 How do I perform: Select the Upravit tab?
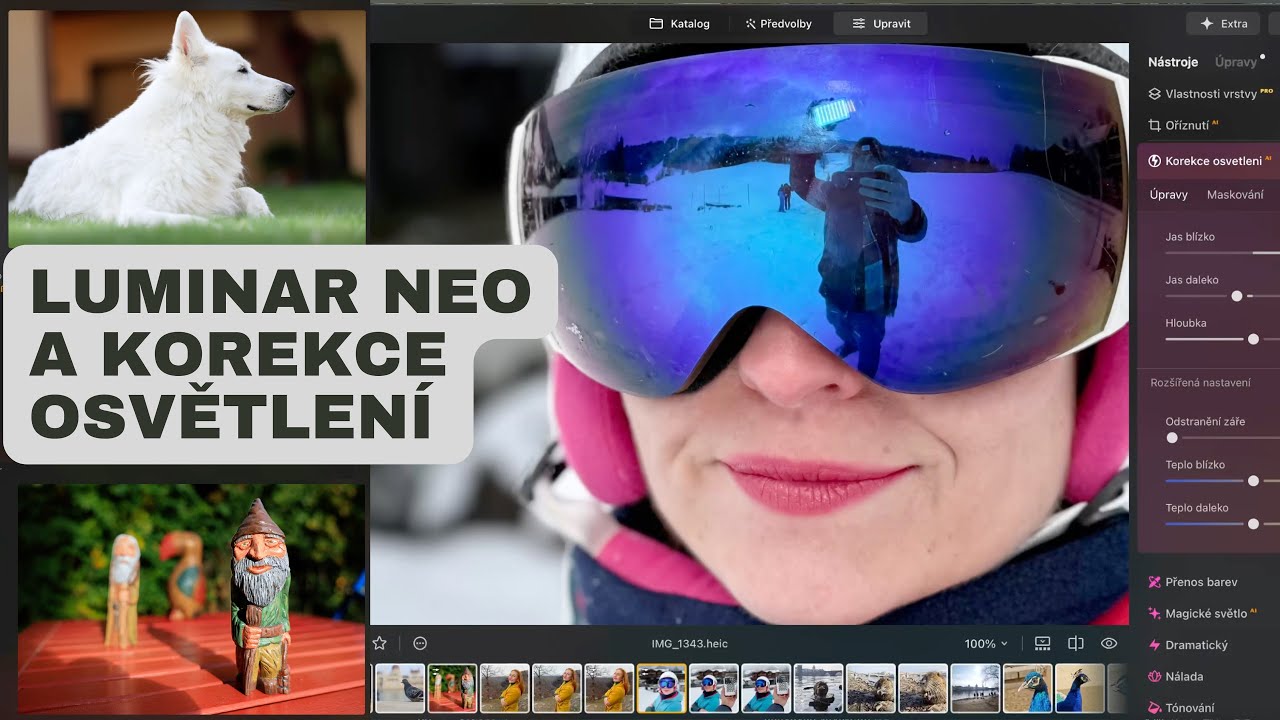point(881,23)
